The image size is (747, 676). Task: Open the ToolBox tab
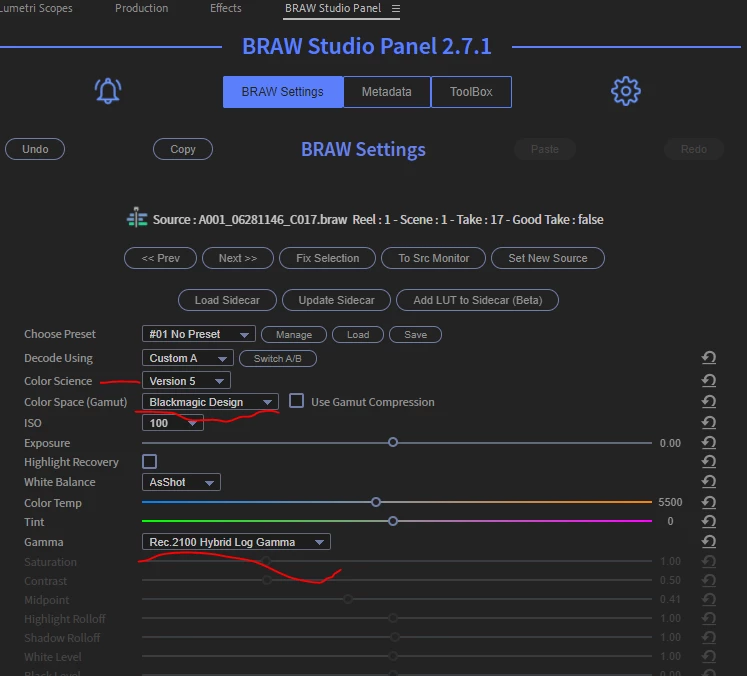coord(471,92)
